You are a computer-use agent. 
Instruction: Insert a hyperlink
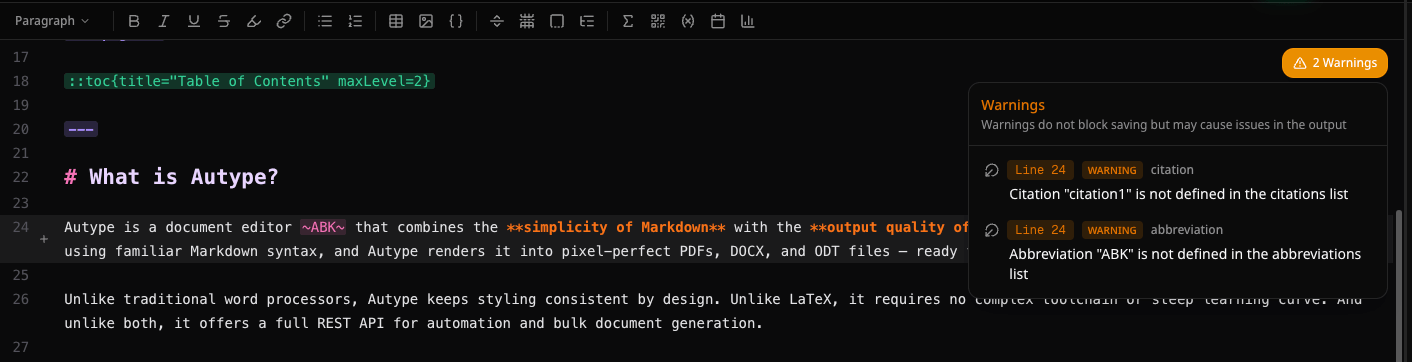click(284, 20)
